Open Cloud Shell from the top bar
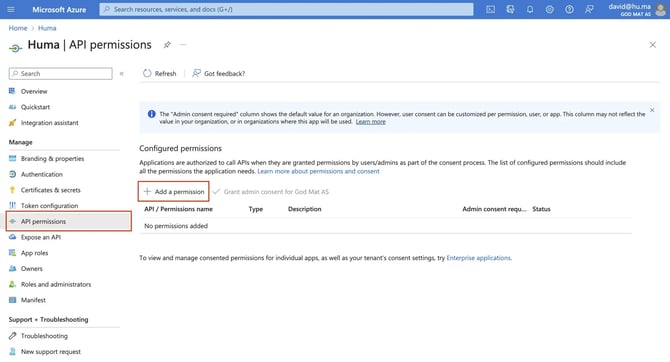 pos(491,9)
